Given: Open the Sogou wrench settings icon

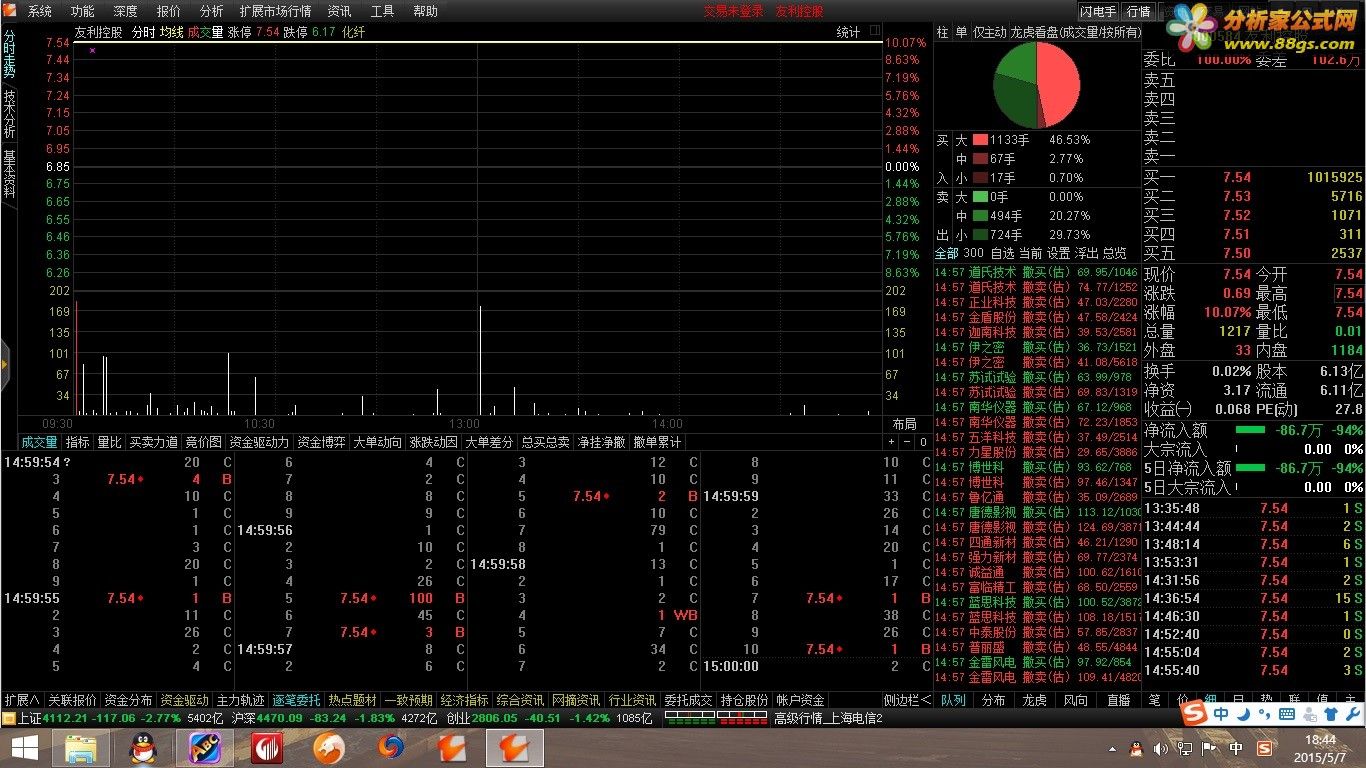Looking at the screenshot, I should click(1352, 713).
